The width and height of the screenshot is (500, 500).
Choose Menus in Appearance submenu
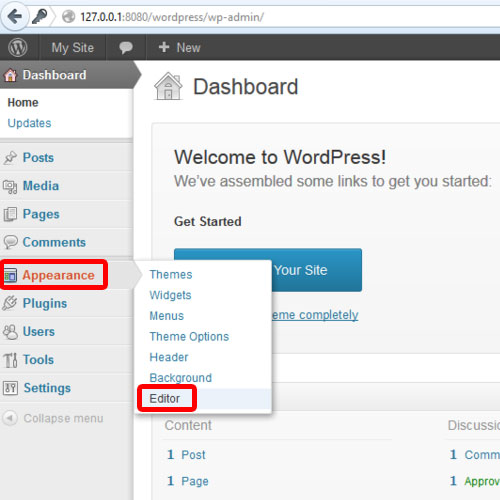(166, 316)
